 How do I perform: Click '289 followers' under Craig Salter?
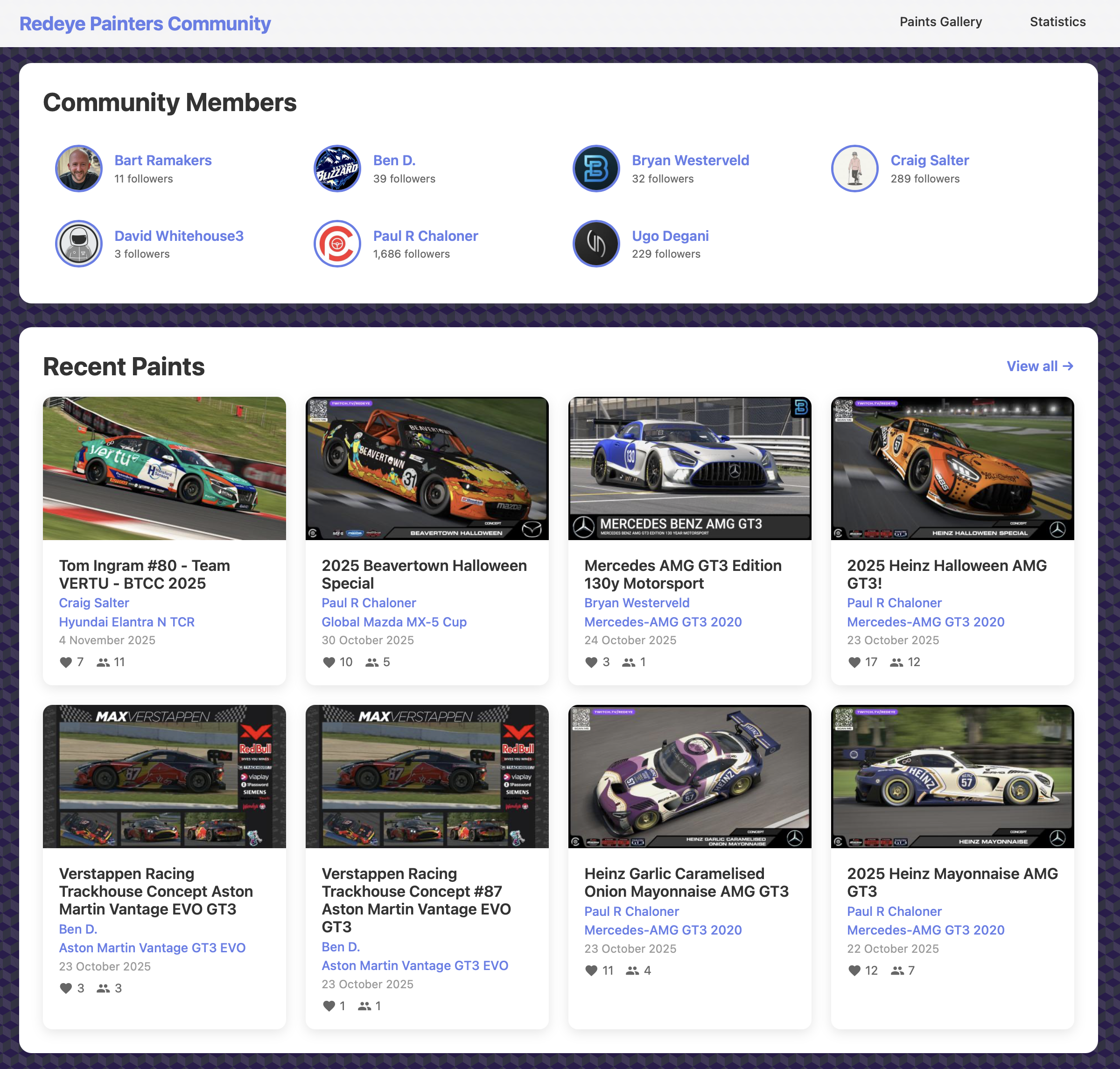(925, 179)
